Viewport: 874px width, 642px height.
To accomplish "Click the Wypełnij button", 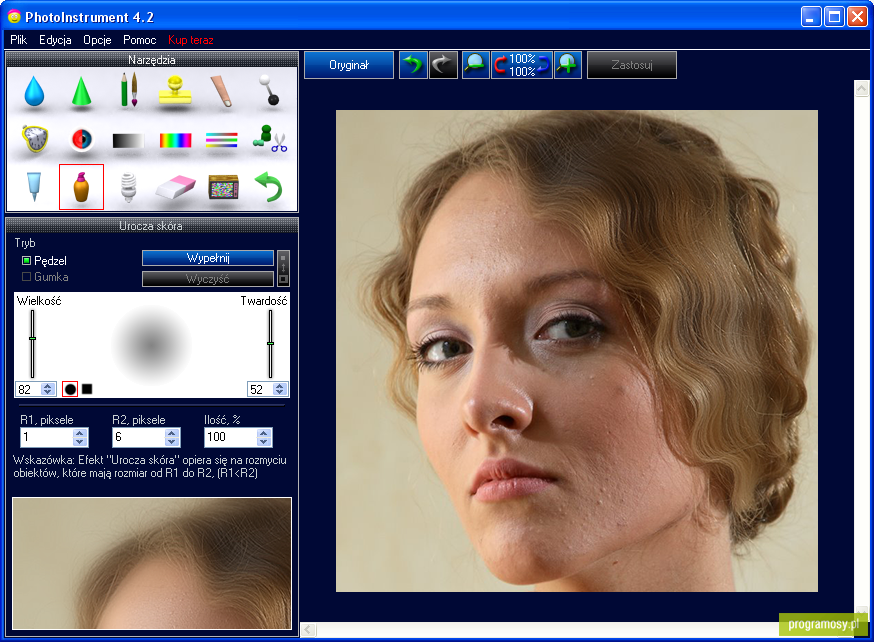I will [x=208, y=258].
